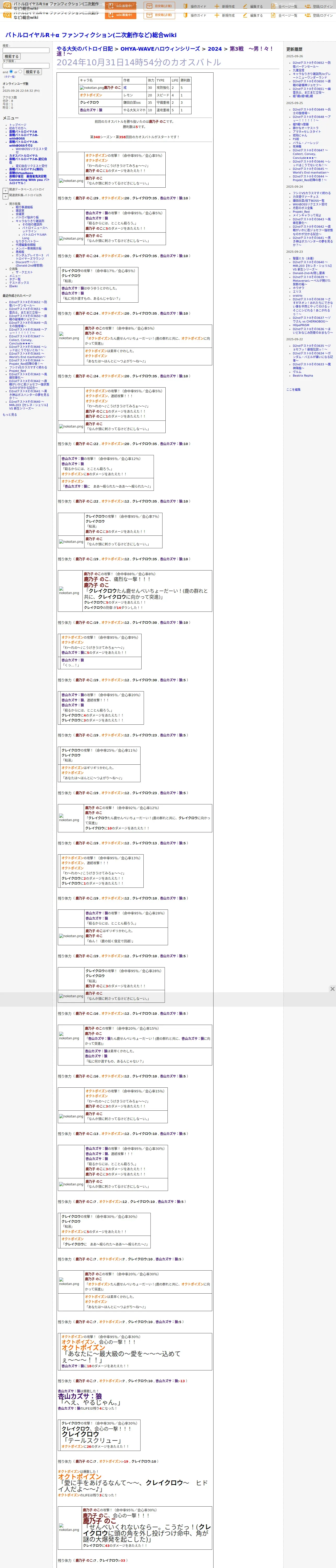The width and height of the screenshot is (336, 1568).
Task: Open エリス in update history
Action: click(297, 292)
